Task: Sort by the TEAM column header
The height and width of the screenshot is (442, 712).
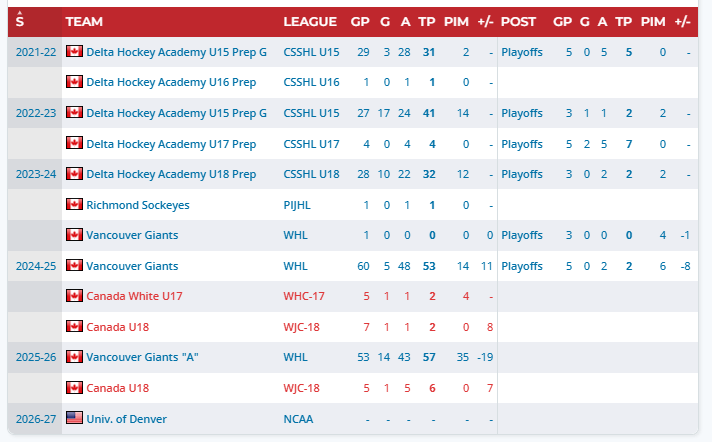Action: (x=84, y=22)
